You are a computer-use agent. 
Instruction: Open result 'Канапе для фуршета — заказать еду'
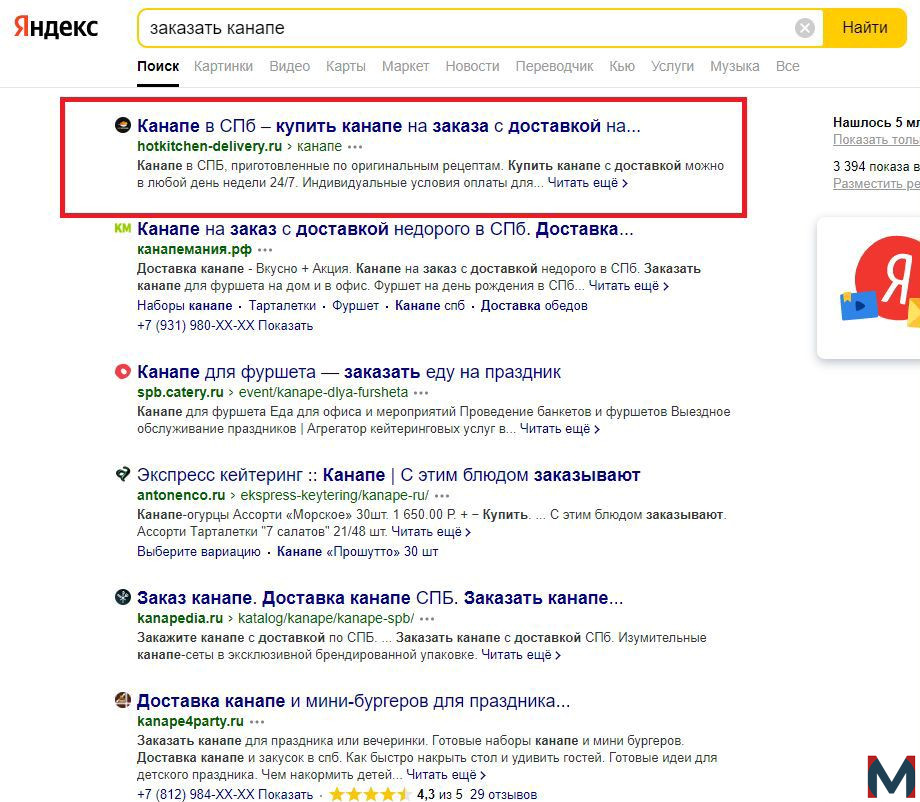(x=349, y=372)
